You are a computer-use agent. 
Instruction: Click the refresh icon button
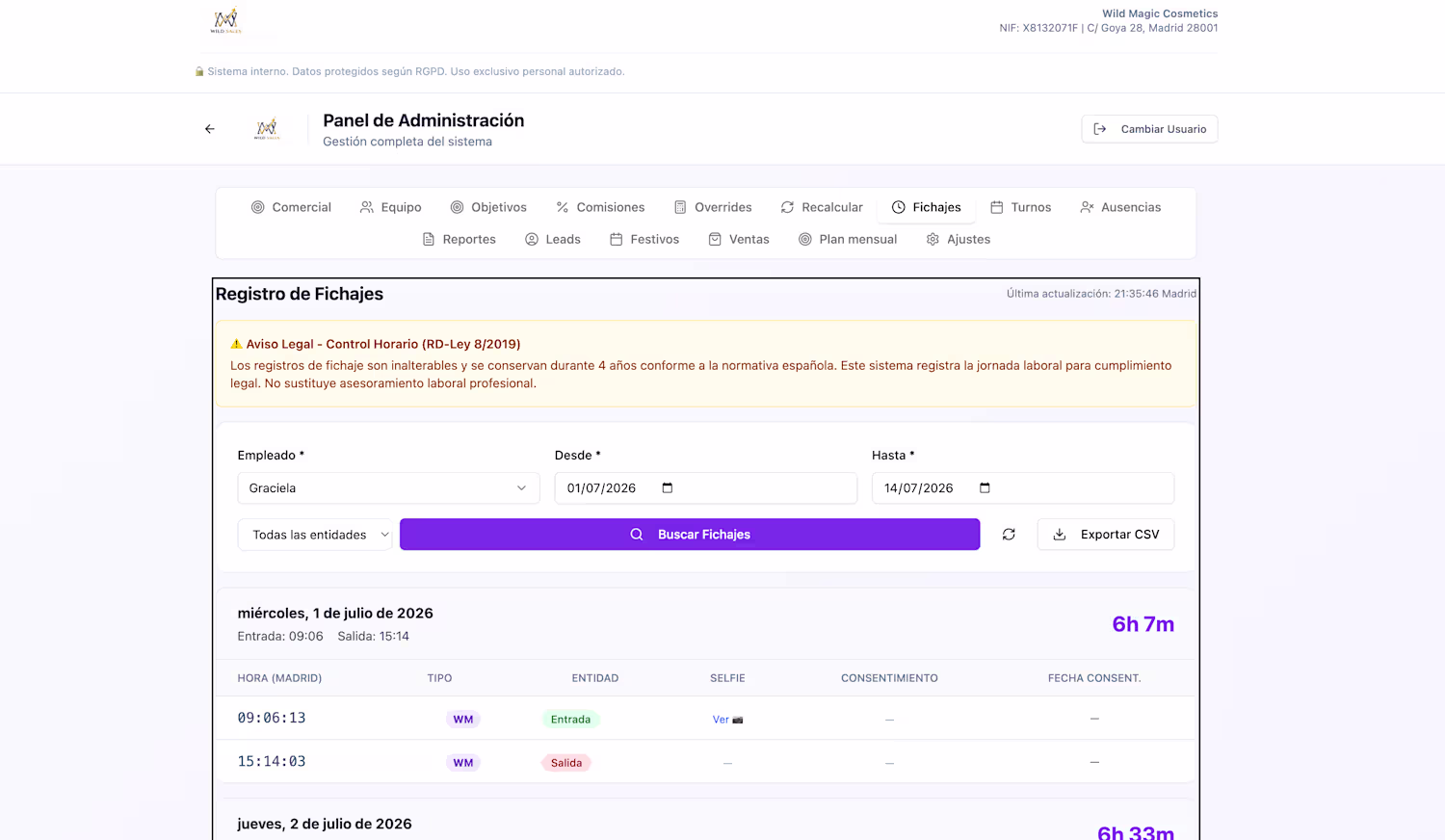[1009, 535]
